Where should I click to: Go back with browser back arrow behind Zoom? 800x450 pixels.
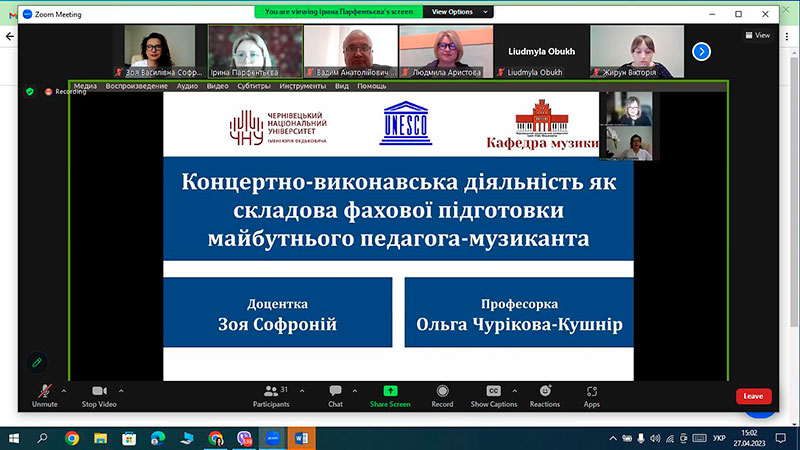[x=10, y=36]
